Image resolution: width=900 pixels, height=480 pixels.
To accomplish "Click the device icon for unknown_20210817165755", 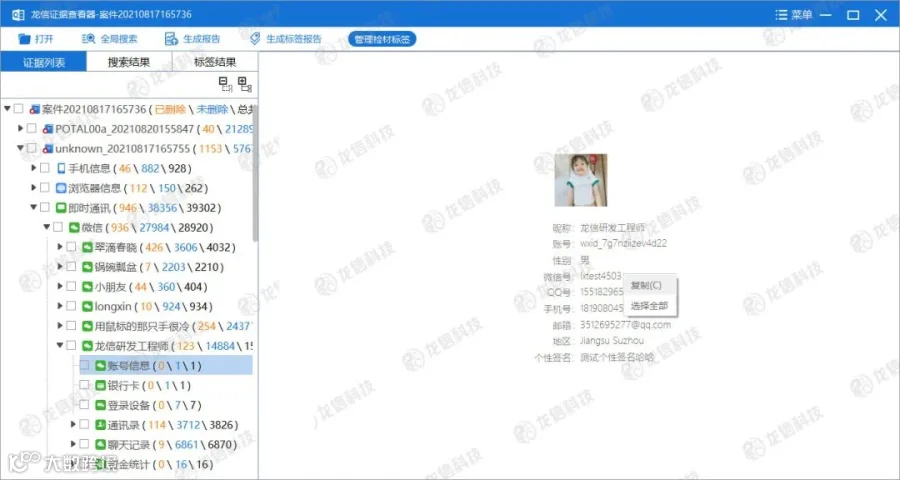I will [48, 149].
